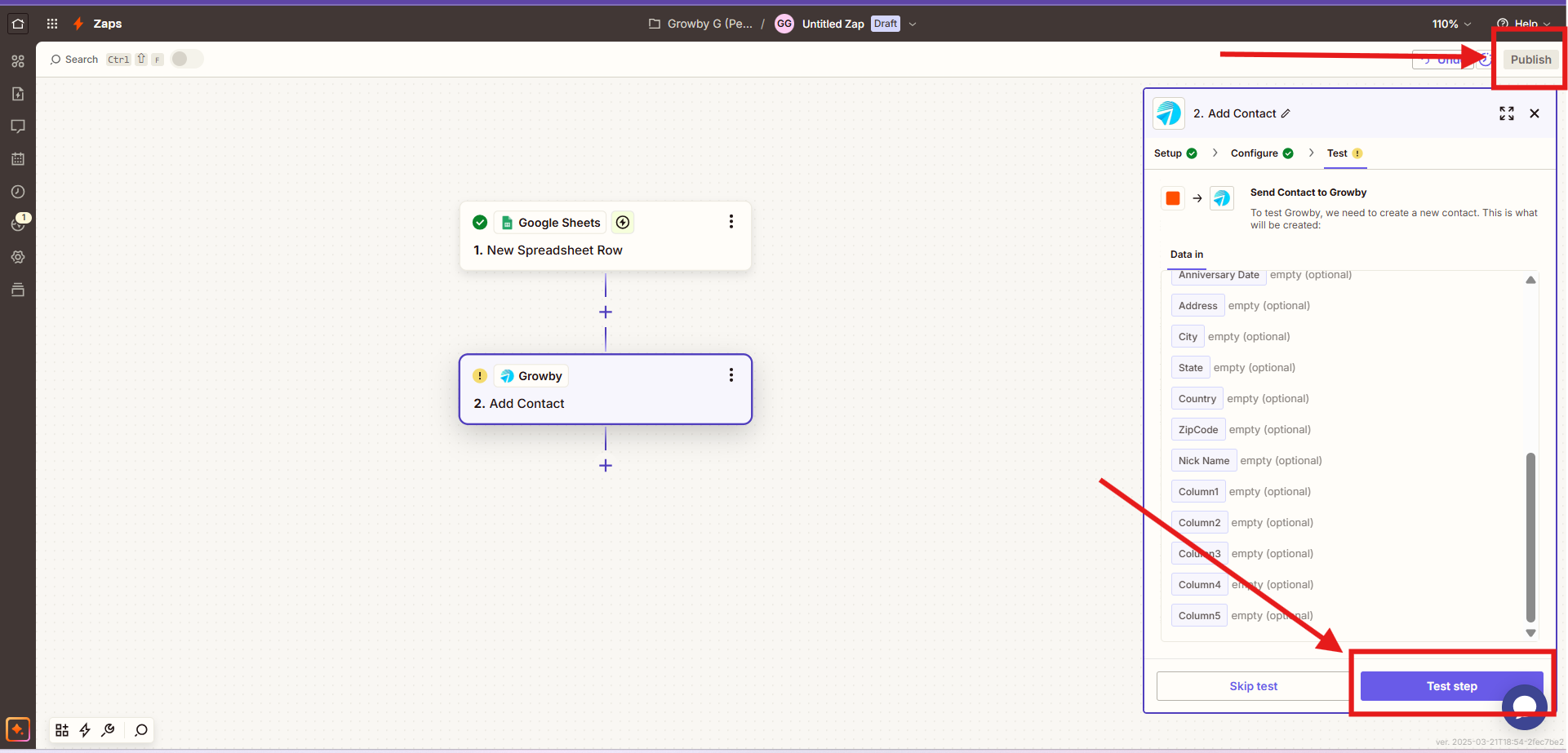Click the Draft status badge
Screen dimensions: 1568x753
(x=885, y=24)
